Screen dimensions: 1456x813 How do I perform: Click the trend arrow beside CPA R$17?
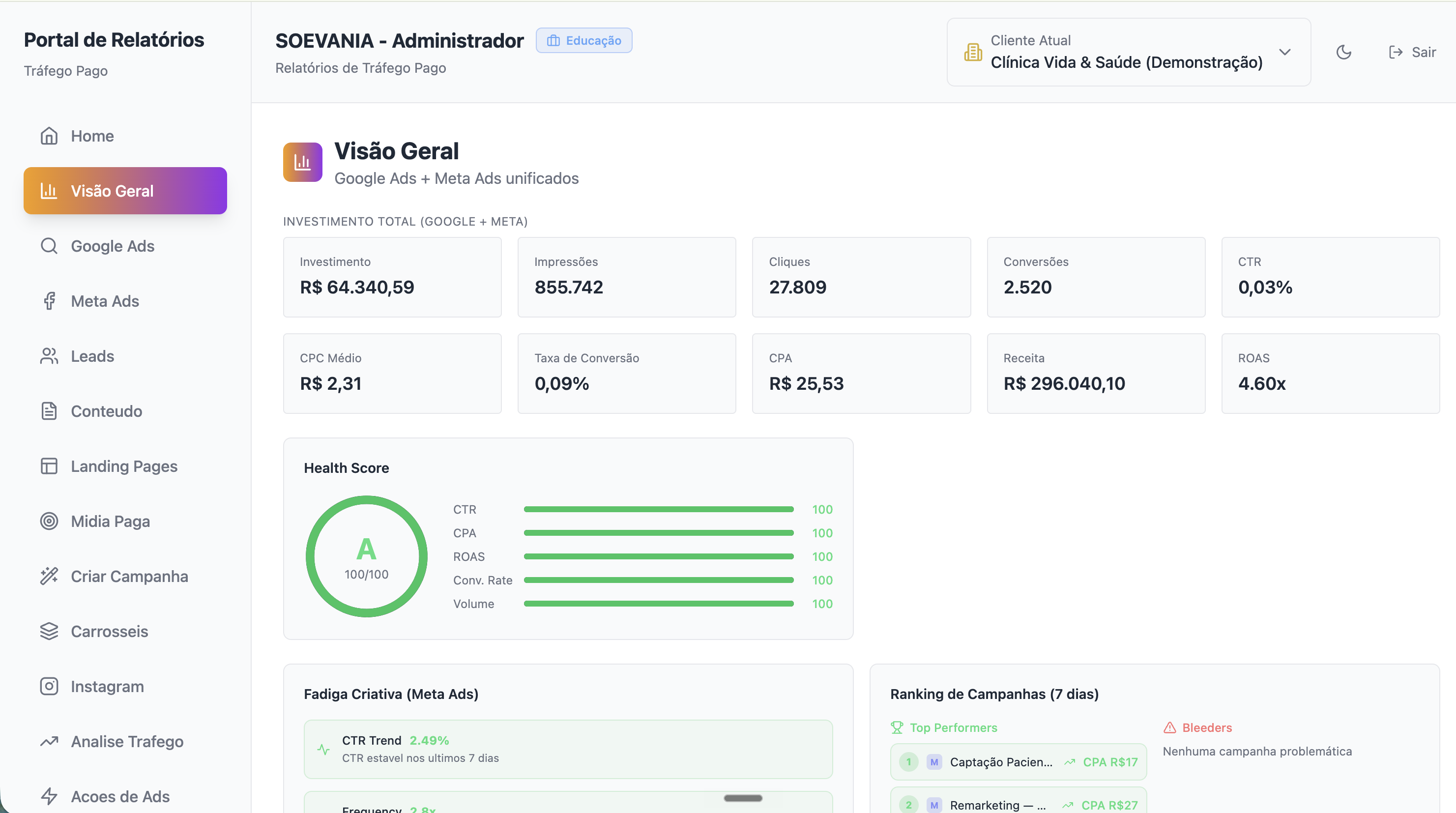(x=1070, y=761)
